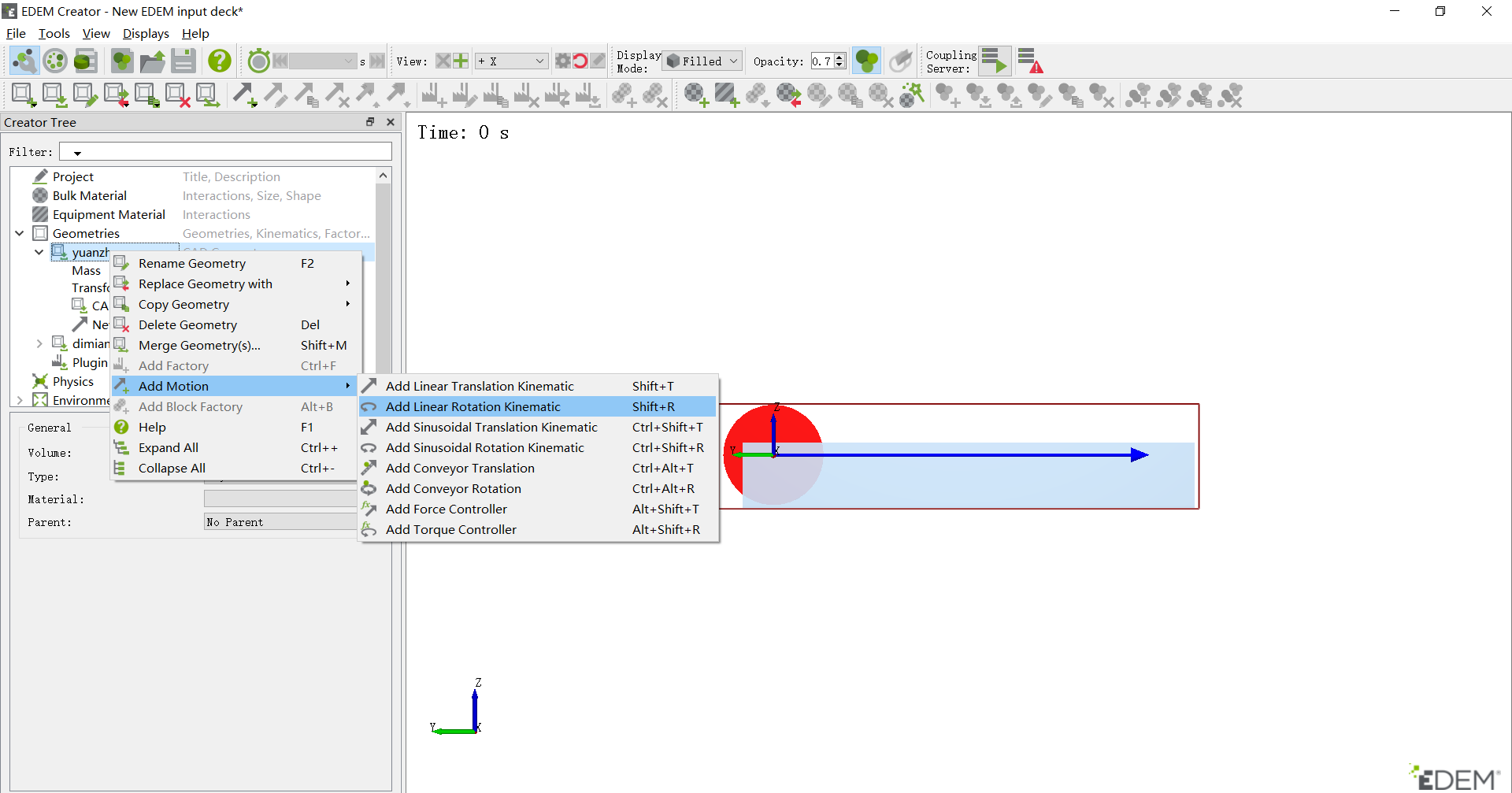This screenshot has height=793, width=1512.
Task: Choose Collapse All from context menu
Action: pyautogui.click(x=236, y=468)
